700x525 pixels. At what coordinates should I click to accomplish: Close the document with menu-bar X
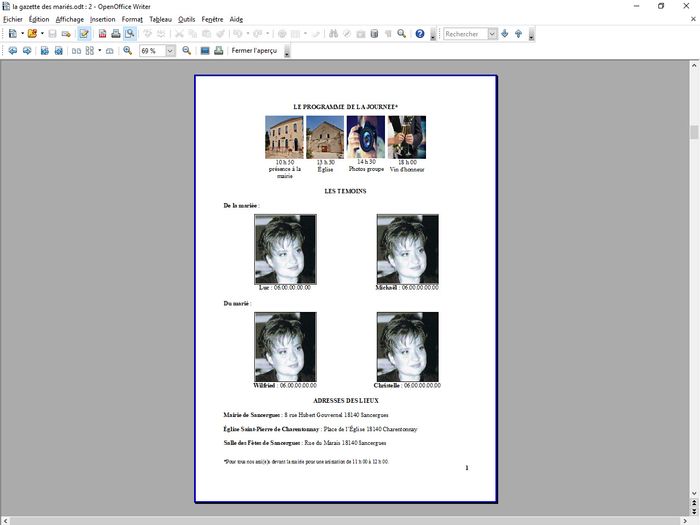point(693,19)
